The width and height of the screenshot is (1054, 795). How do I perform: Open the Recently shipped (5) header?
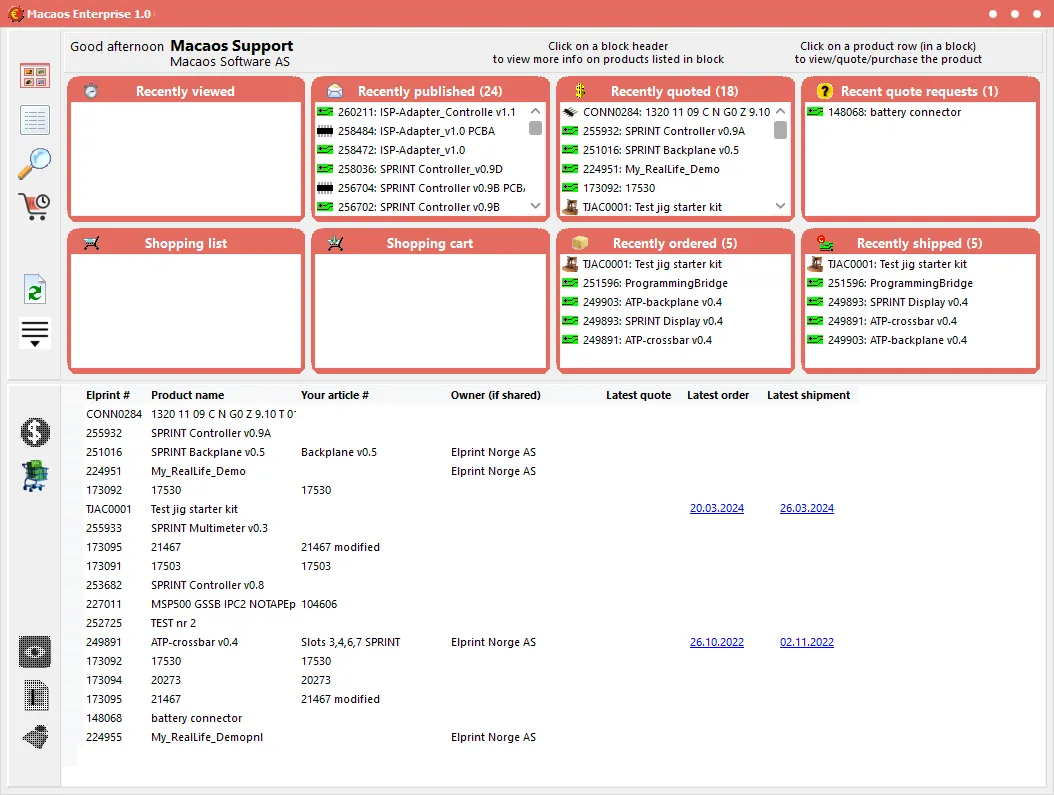(x=920, y=243)
